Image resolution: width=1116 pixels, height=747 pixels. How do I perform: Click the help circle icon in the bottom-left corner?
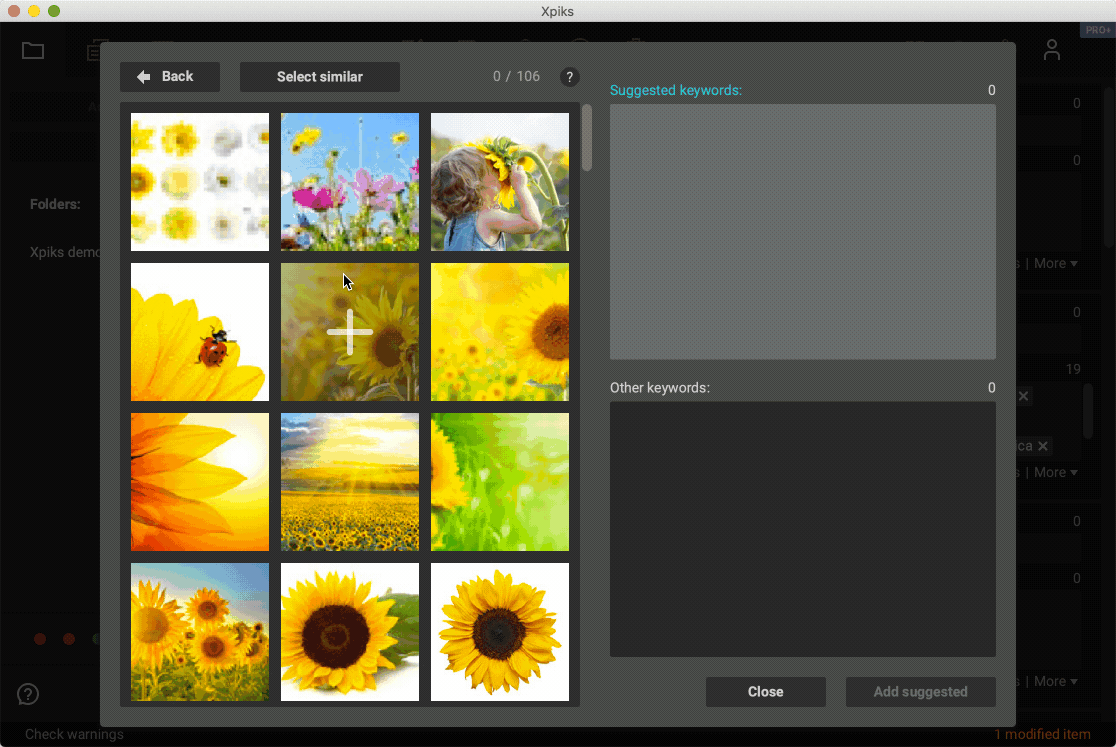click(28, 694)
